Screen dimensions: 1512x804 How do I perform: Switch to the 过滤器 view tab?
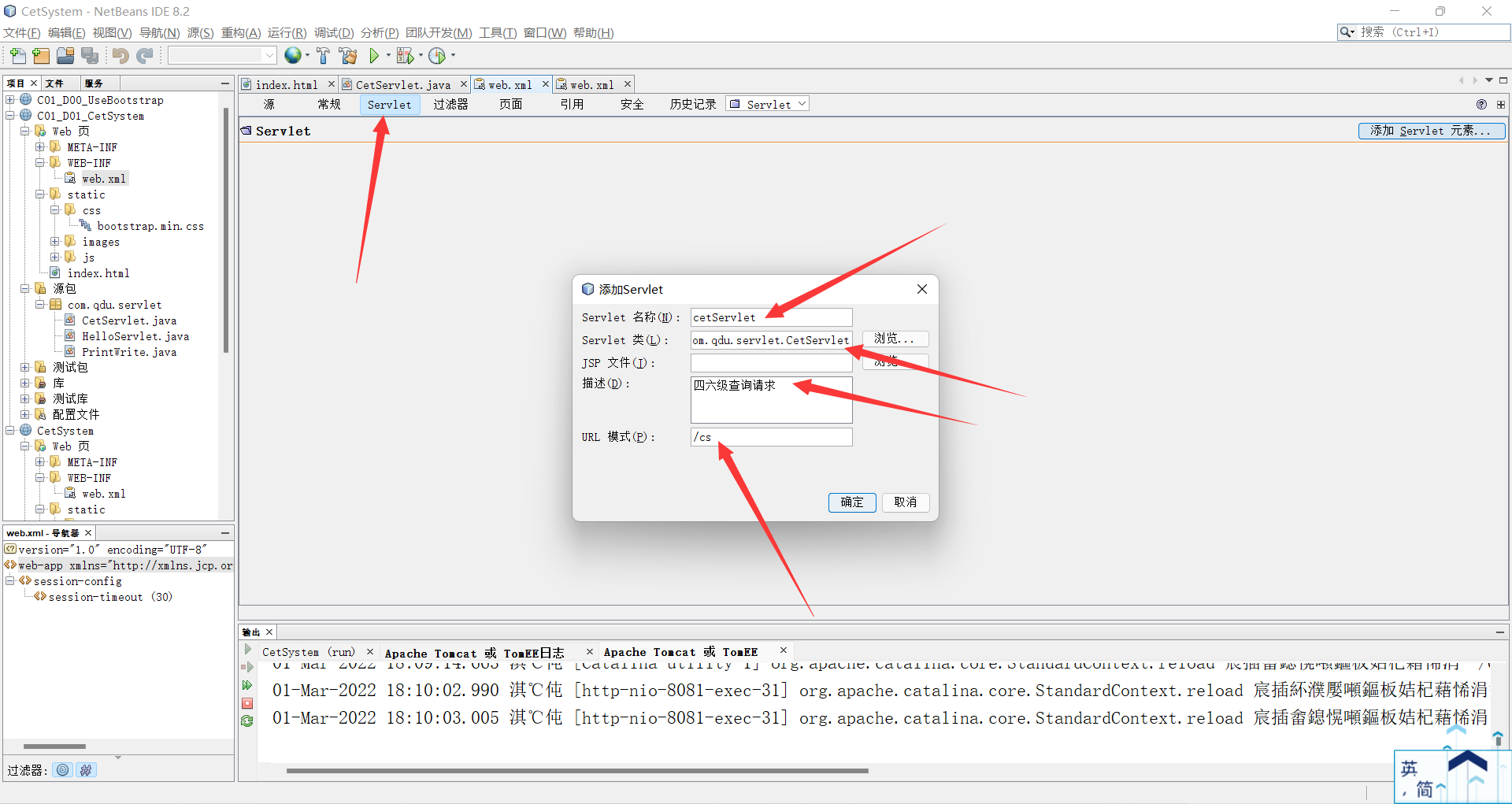coord(450,104)
